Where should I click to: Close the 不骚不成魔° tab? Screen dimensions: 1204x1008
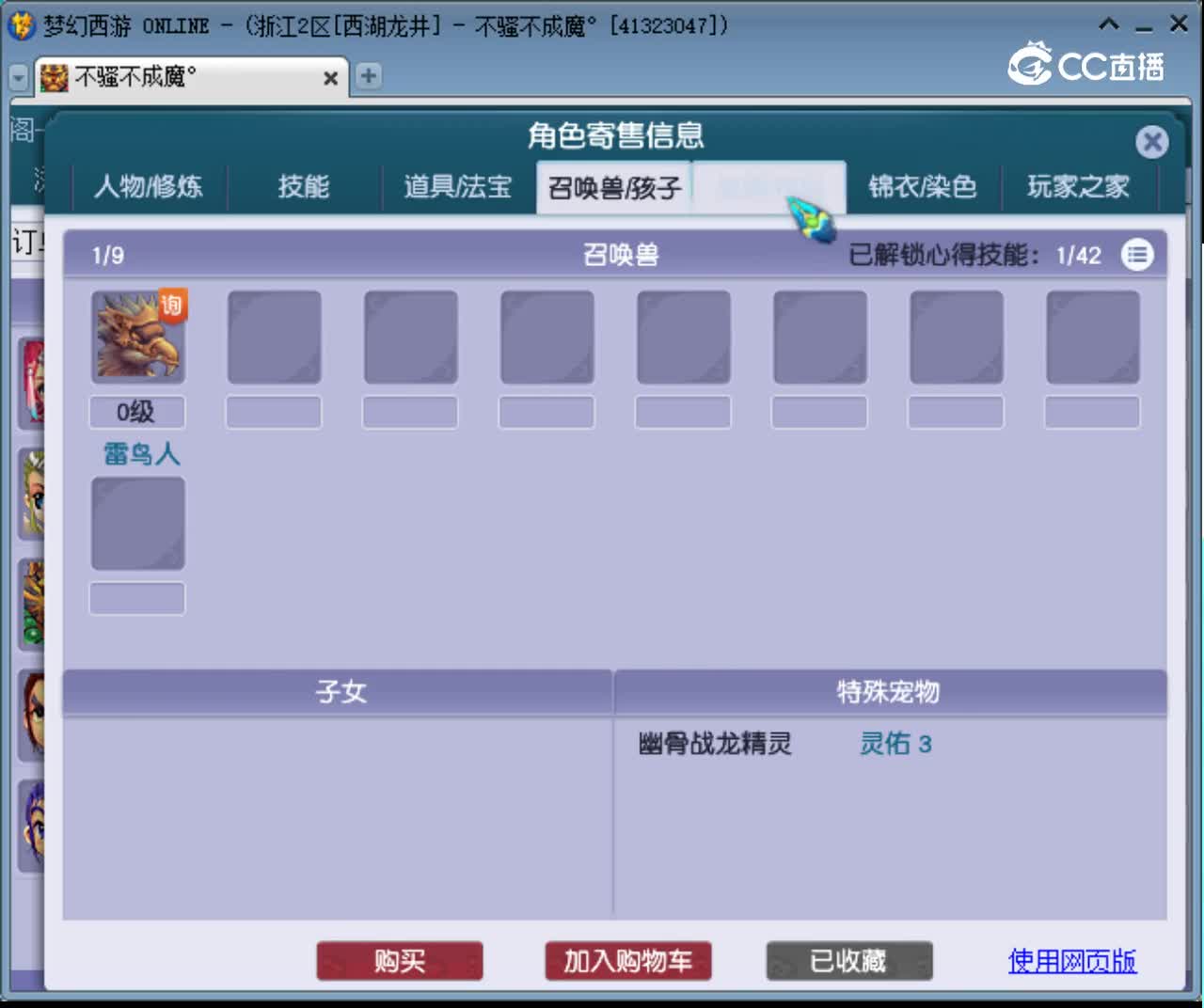point(331,78)
